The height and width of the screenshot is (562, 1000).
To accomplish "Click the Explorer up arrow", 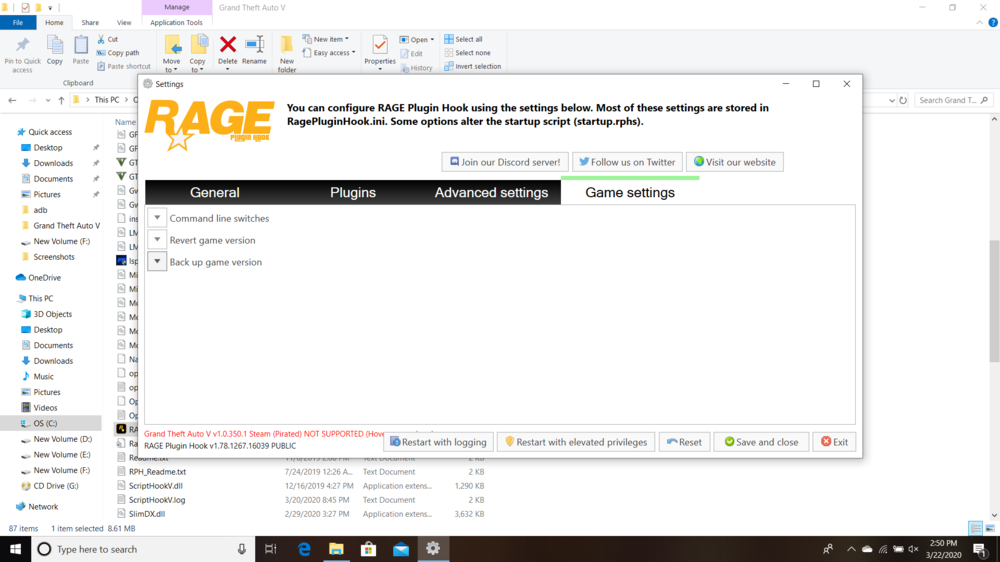I will [x=61, y=100].
